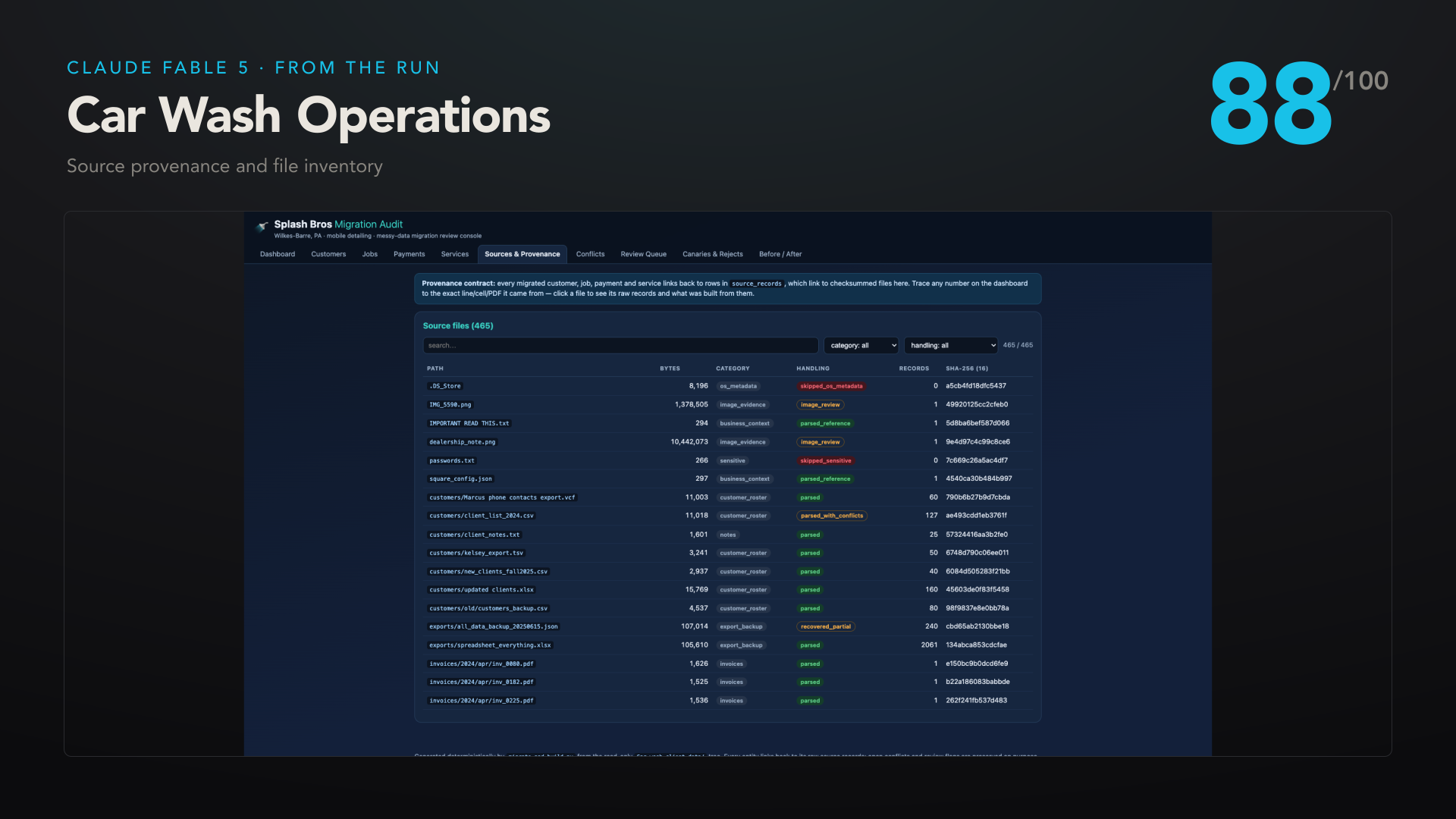Open the square_config.json file
The width and height of the screenshot is (1456, 819).
(461, 479)
